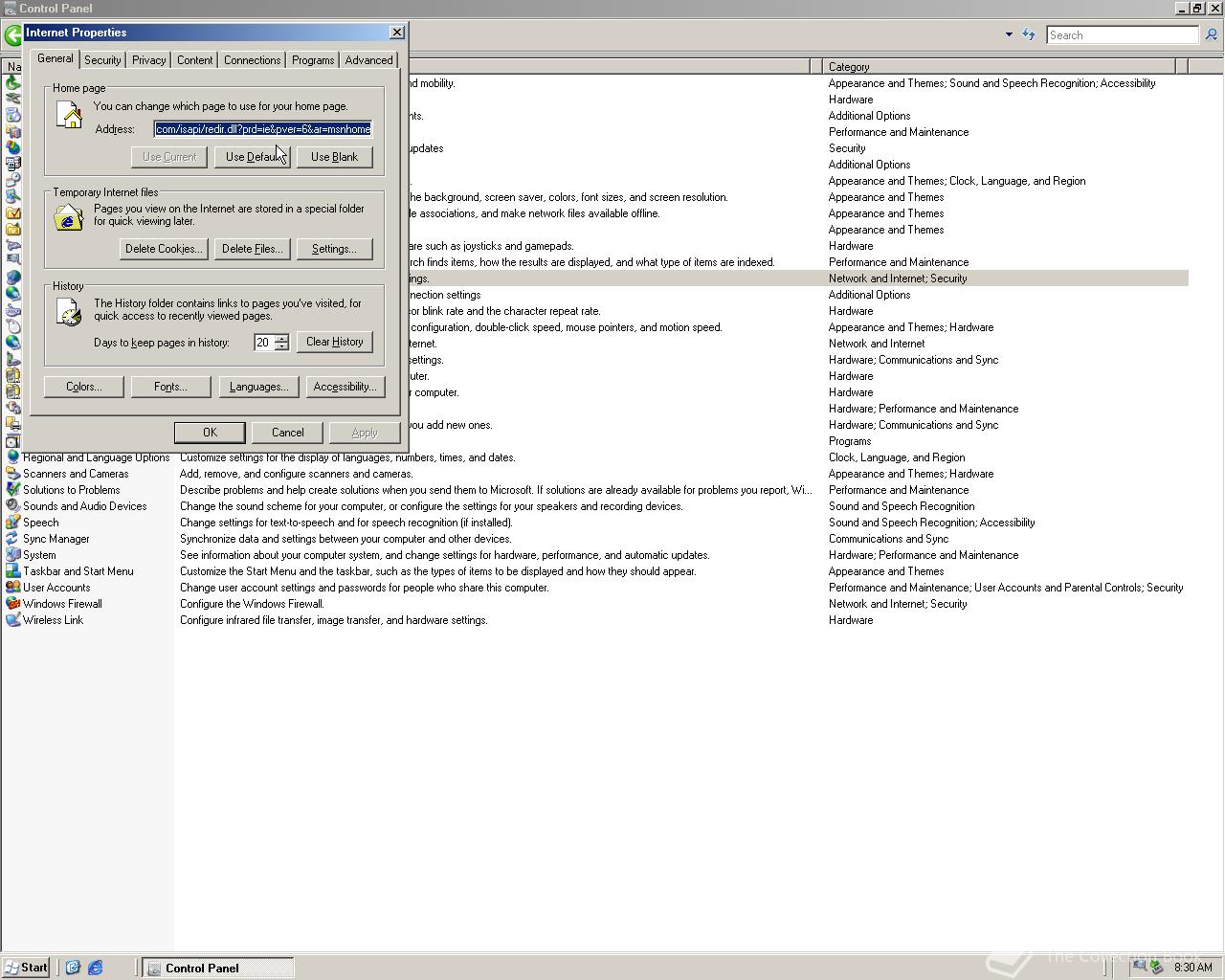Image resolution: width=1225 pixels, height=980 pixels.
Task: Click the Temporary Internet files folder icon
Action: point(69,218)
